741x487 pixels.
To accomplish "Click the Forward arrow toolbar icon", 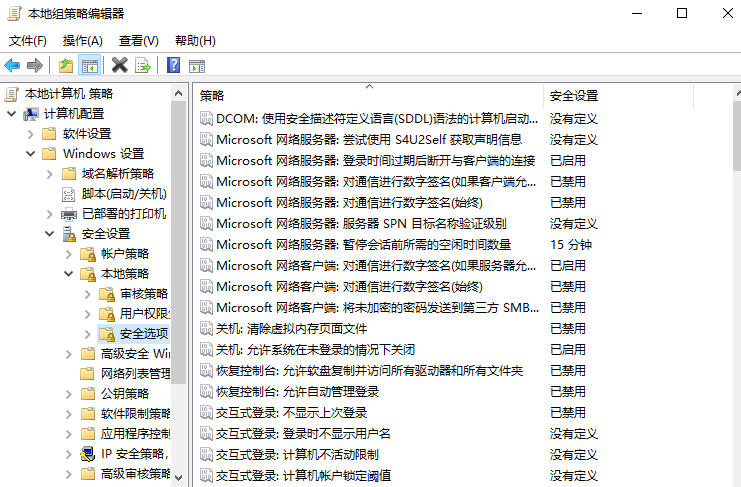I will [35, 65].
